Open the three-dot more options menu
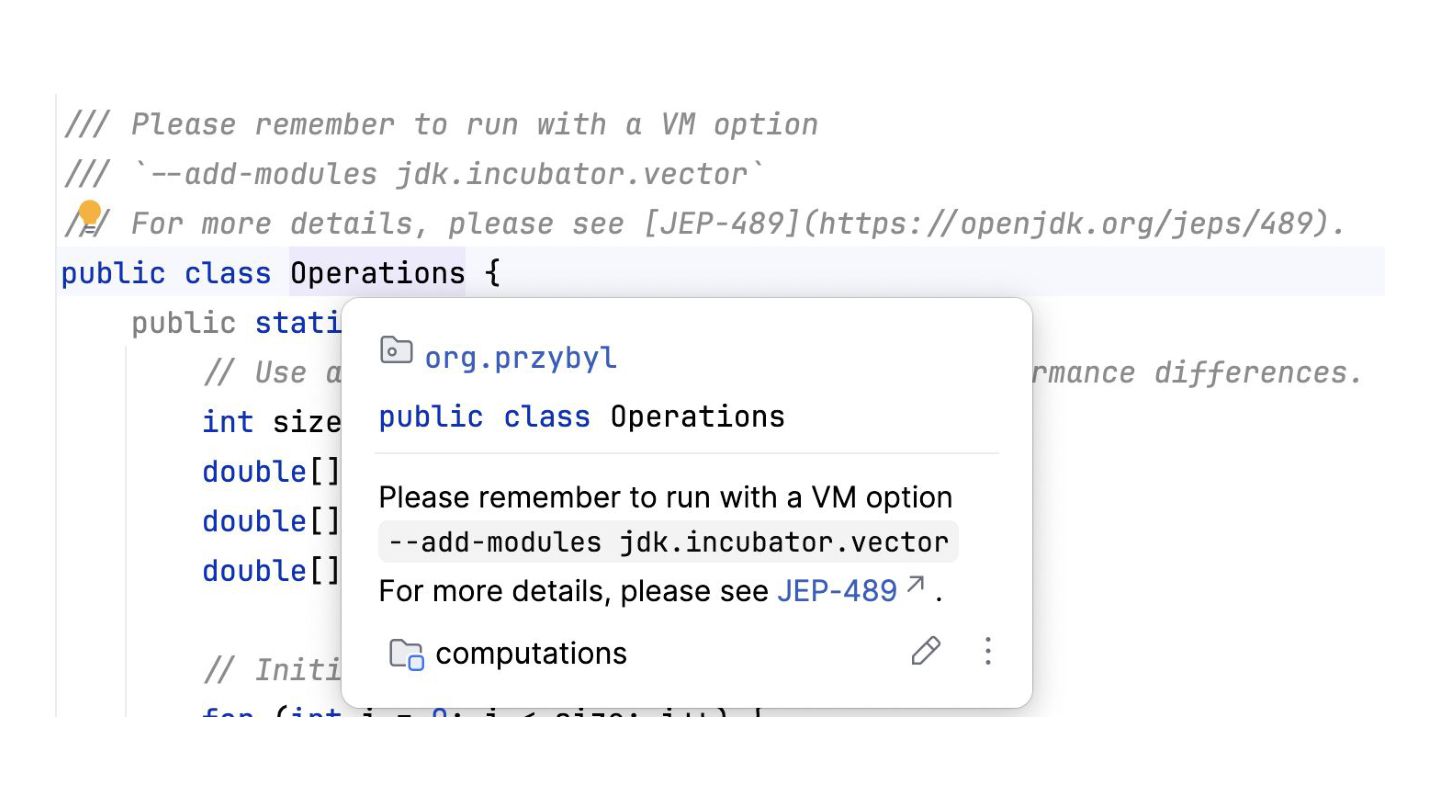 click(987, 652)
